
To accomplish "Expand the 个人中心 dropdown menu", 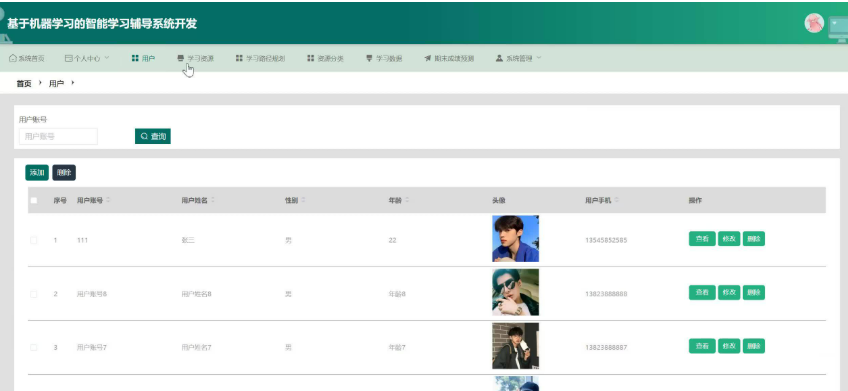I will pos(87,58).
